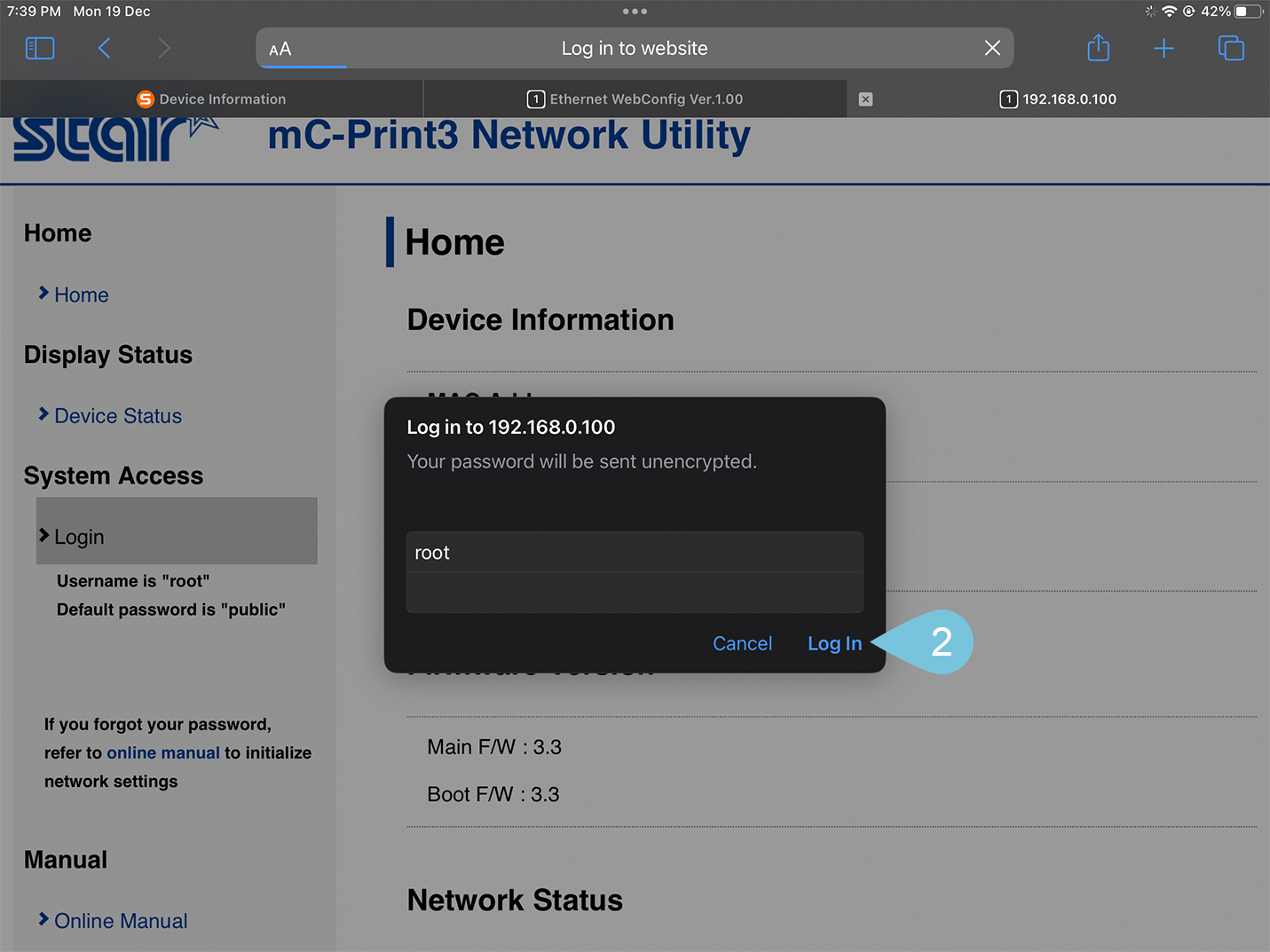Screen dimensions: 1270x952
Task: Tap the forward navigation arrow
Action: tap(164, 48)
